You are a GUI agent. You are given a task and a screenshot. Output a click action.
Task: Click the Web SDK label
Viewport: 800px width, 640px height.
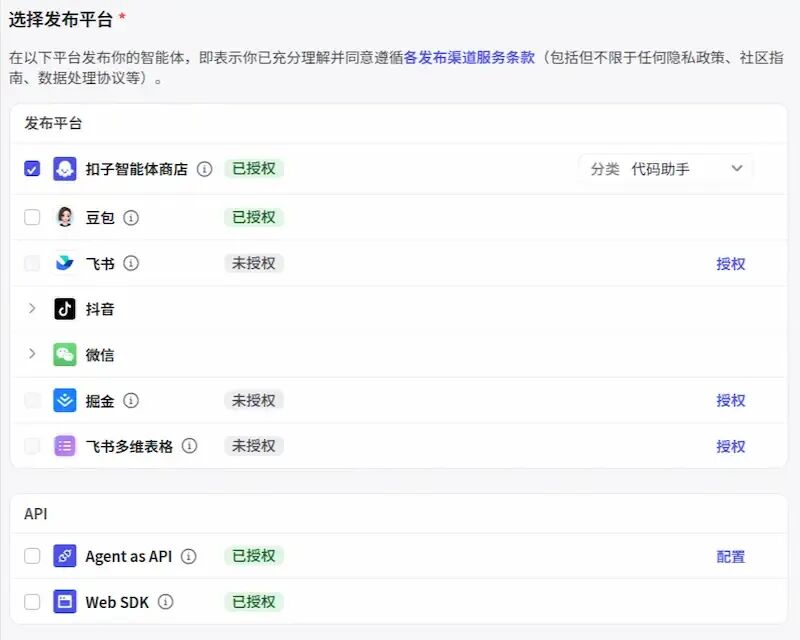(117, 602)
